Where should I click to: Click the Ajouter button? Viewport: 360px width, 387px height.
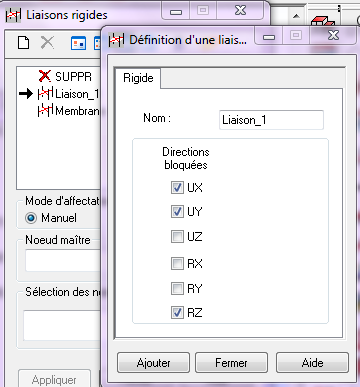click(153, 363)
